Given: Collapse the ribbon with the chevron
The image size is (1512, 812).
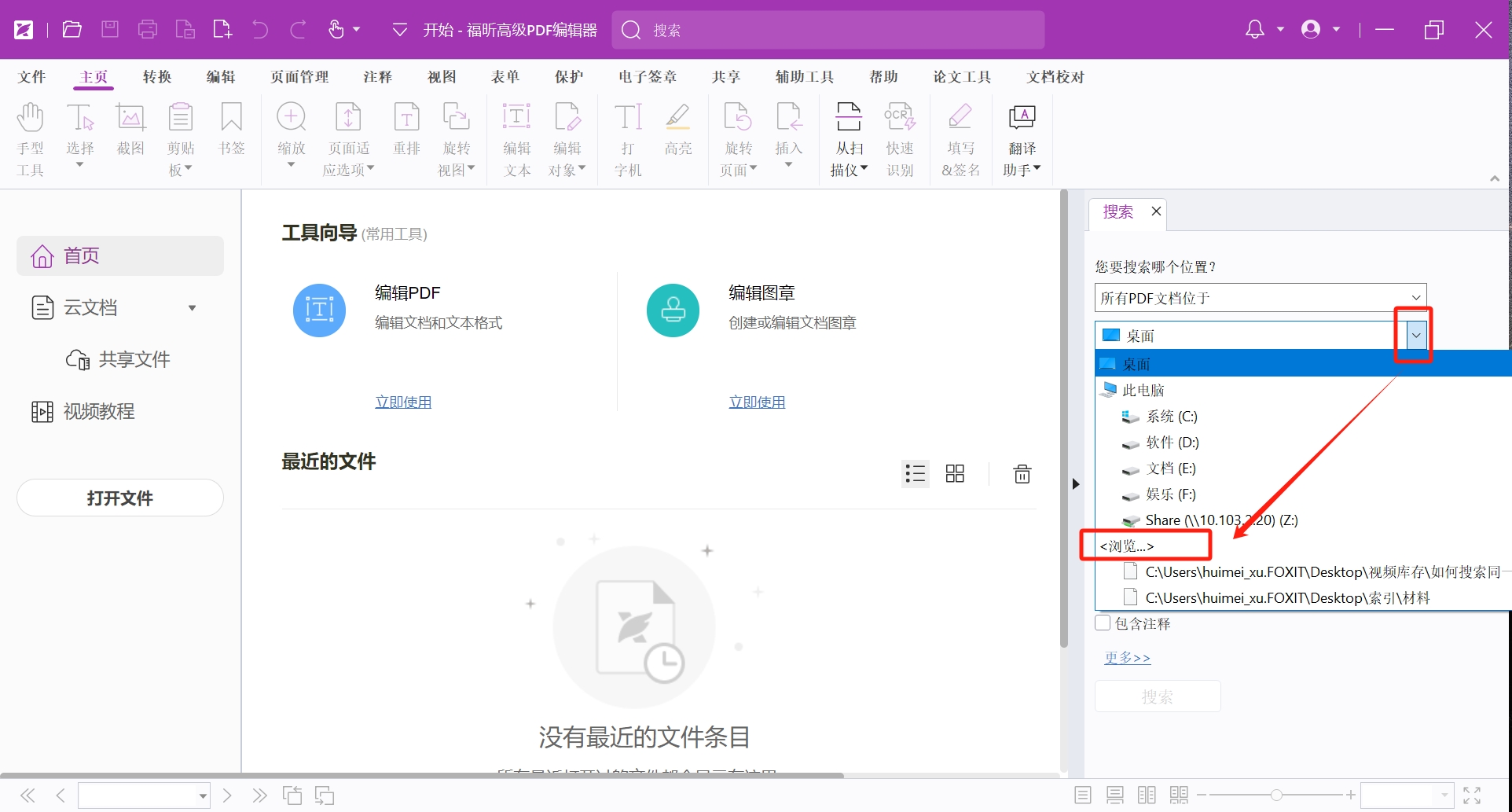Looking at the screenshot, I should (1494, 179).
